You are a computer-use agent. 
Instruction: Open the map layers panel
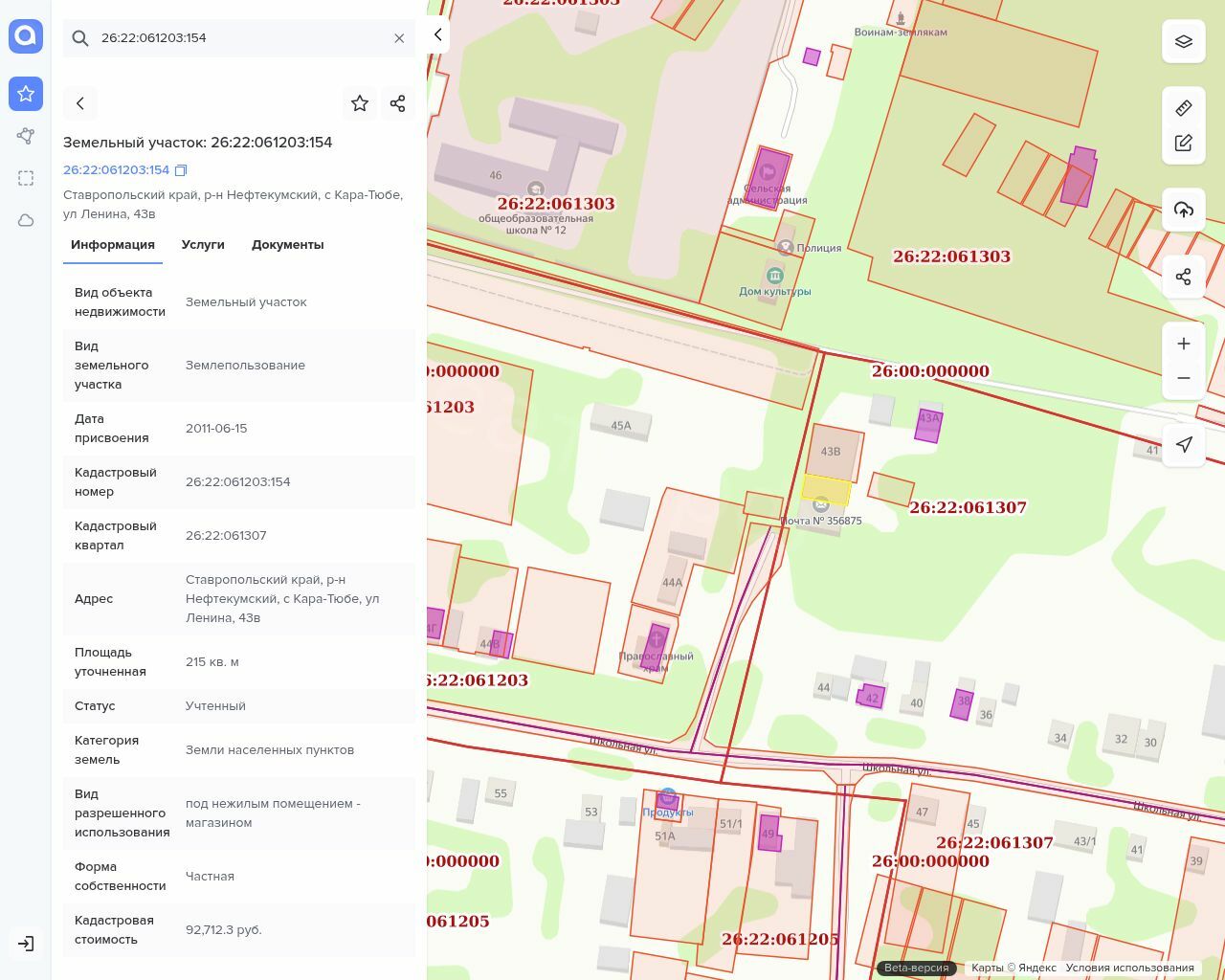[x=1184, y=41]
